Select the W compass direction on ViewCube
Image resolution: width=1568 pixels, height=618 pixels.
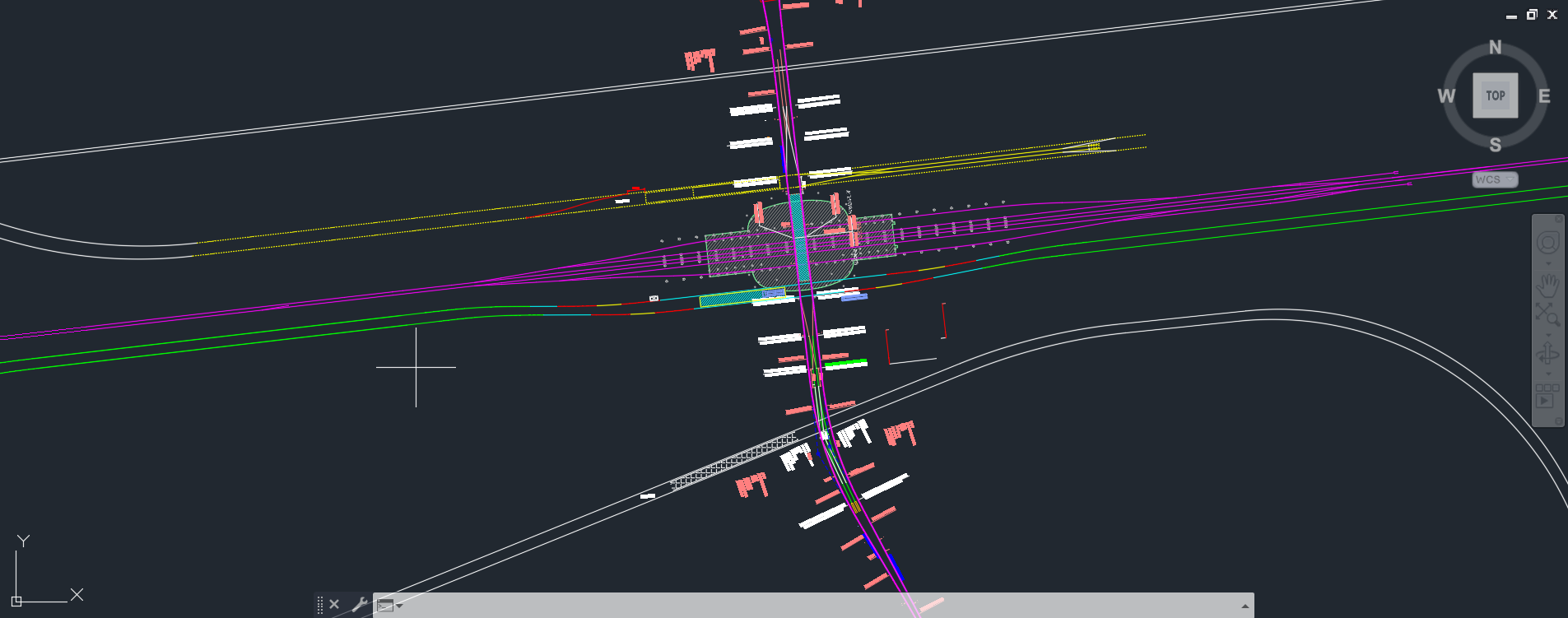pos(1445,96)
